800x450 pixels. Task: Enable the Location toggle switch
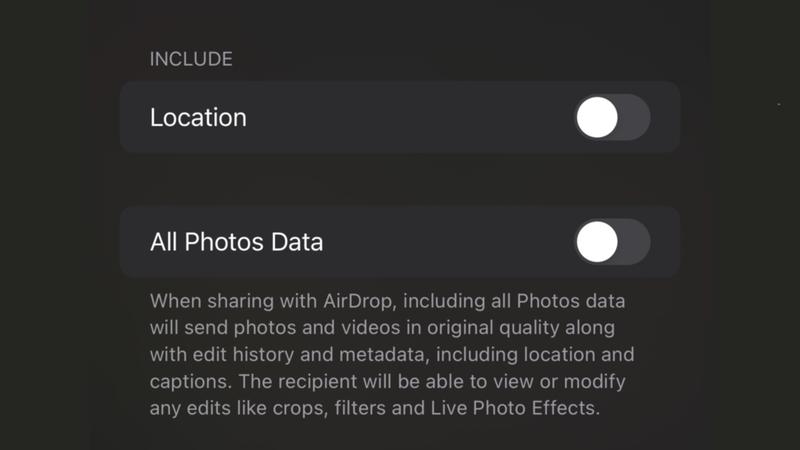[612, 118]
